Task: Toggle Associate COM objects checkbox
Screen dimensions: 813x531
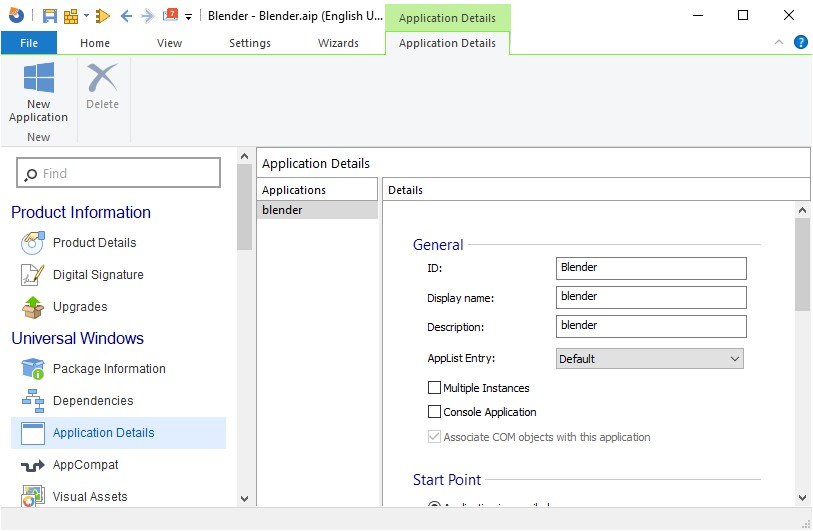Action: click(434, 437)
